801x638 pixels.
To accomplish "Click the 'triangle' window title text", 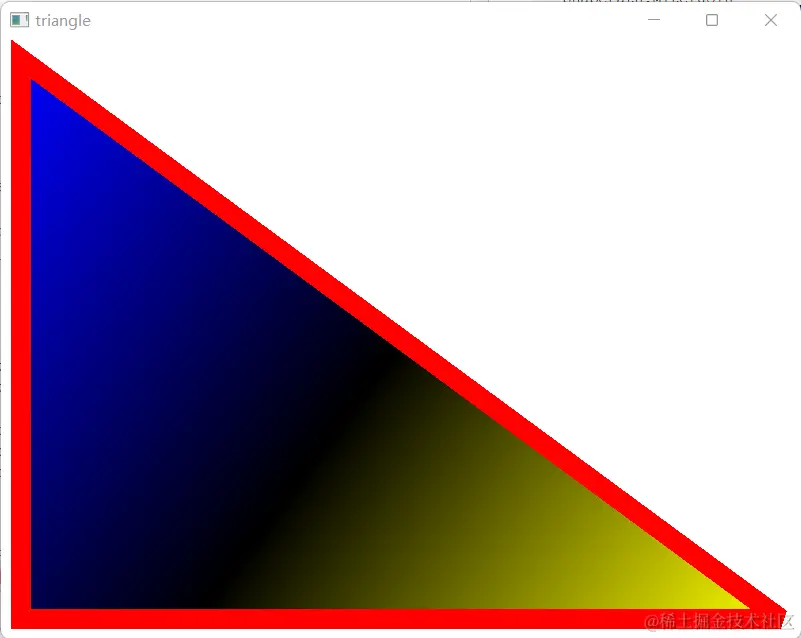I will pyautogui.click(x=64, y=20).
